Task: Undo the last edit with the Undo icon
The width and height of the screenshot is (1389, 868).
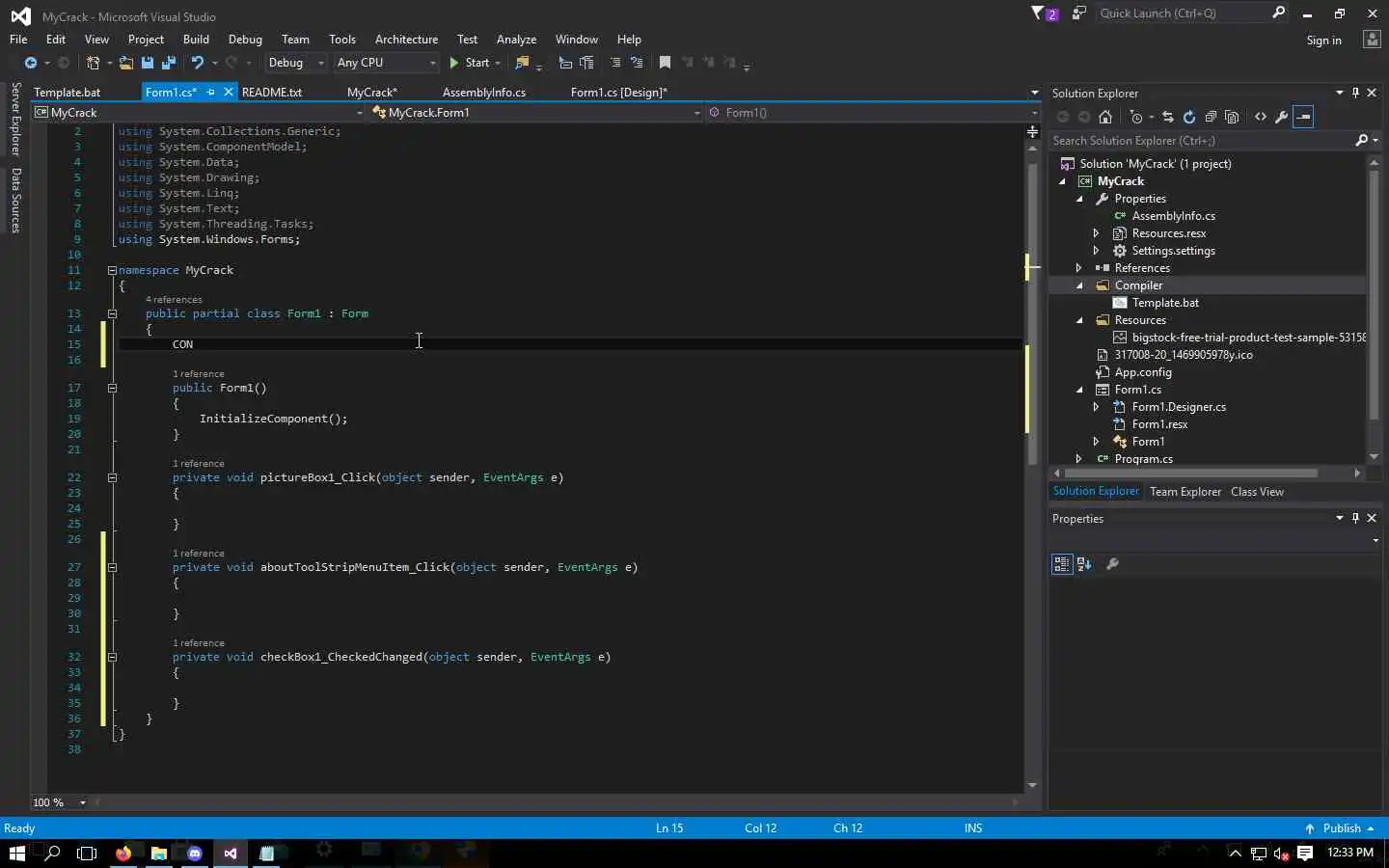Action: click(x=197, y=63)
